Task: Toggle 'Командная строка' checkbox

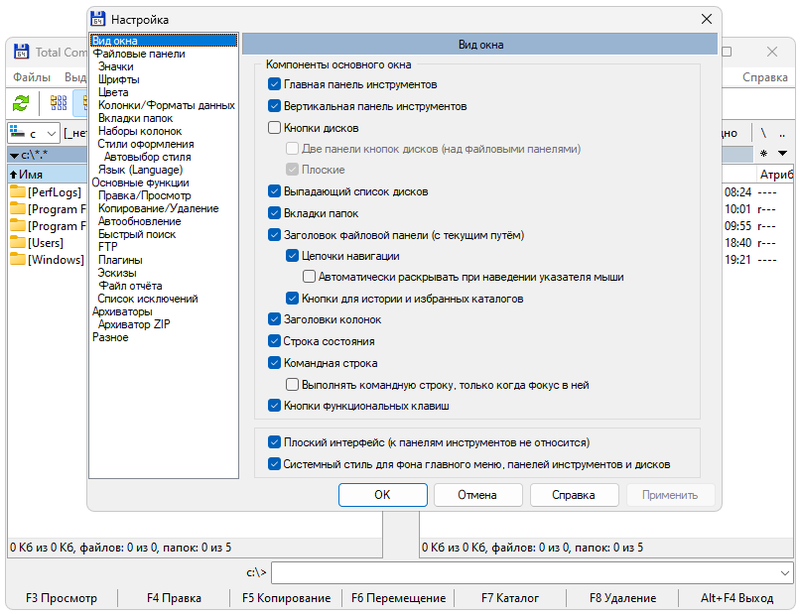Action: 274,363
